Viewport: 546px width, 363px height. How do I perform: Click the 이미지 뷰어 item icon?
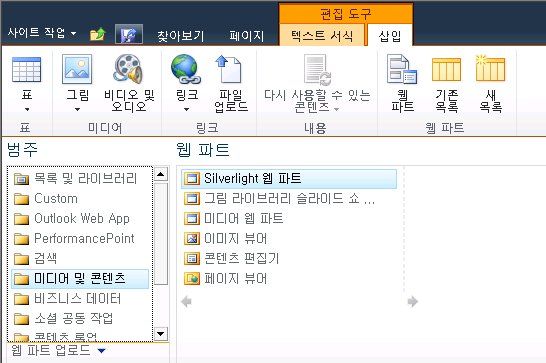click(x=192, y=239)
